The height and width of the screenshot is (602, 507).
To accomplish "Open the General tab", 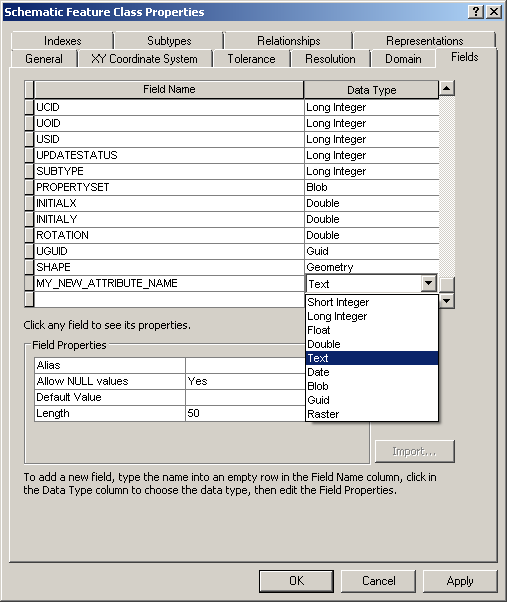I will (x=44, y=59).
